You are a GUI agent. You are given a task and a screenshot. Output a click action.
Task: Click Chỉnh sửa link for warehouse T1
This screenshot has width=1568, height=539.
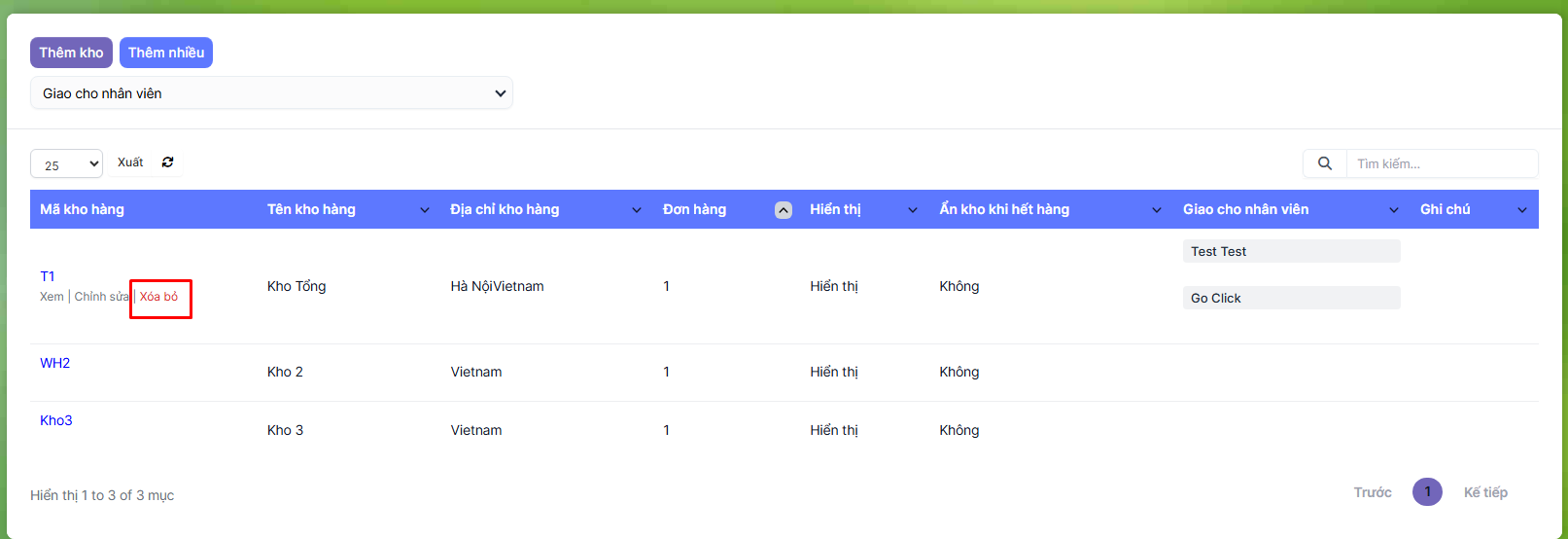point(101,297)
